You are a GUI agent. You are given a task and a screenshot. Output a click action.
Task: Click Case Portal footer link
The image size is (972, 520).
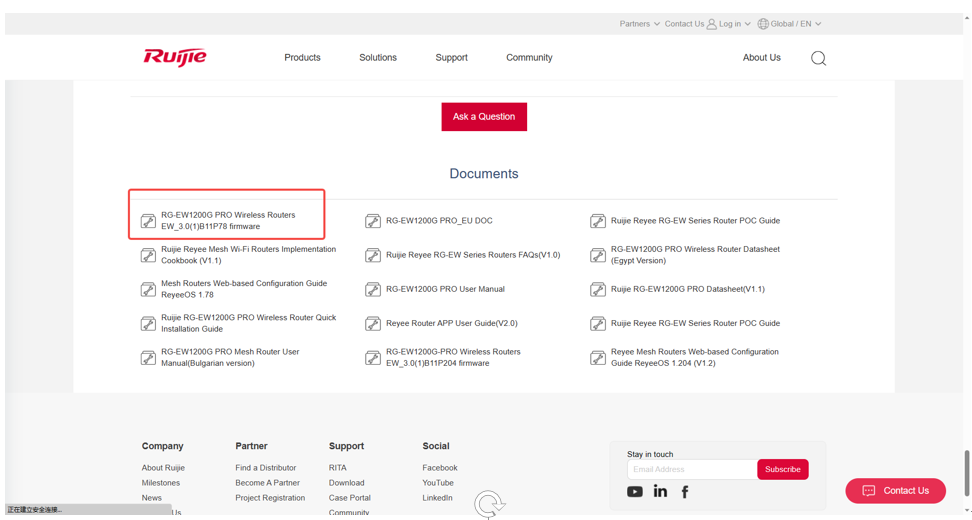[350, 498]
